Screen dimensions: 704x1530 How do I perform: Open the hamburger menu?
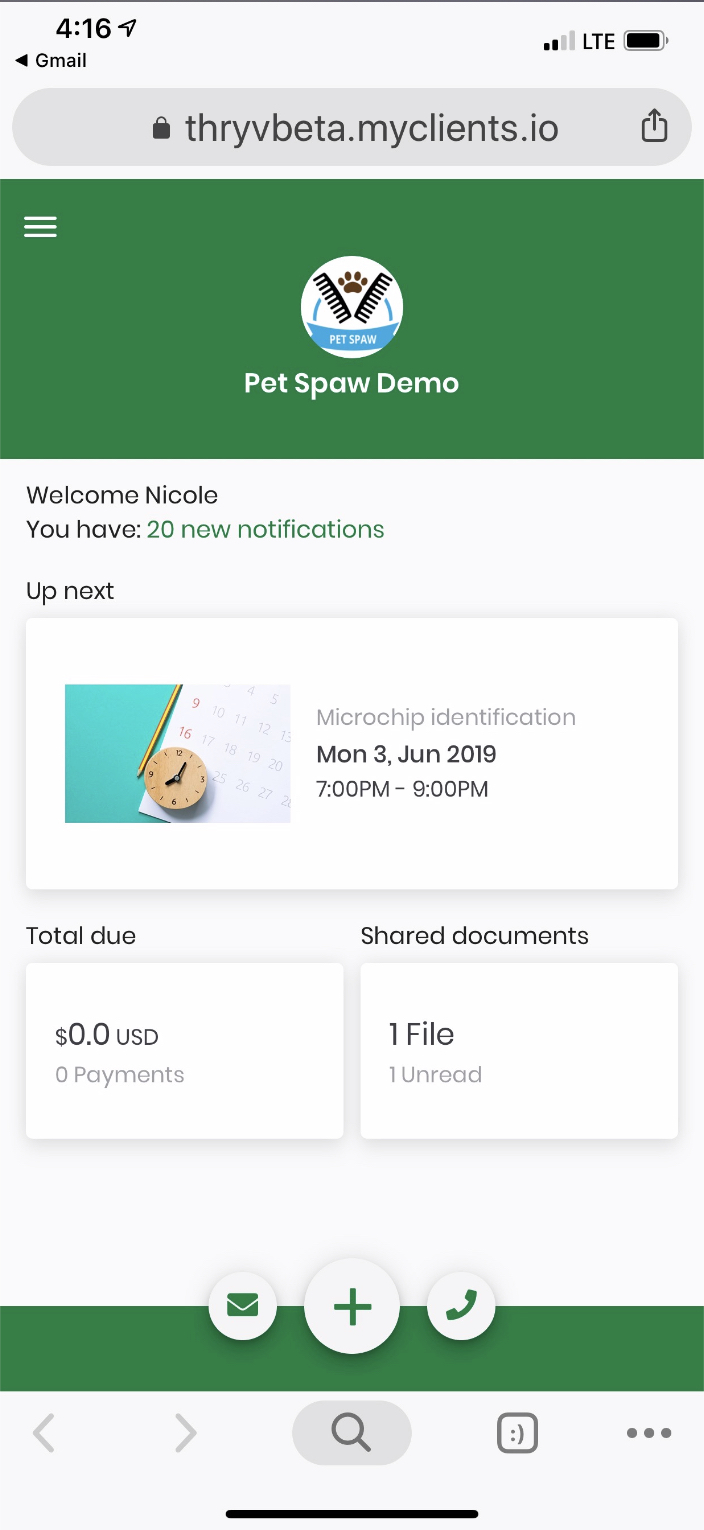pyautogui.click(x=40, y=227)
